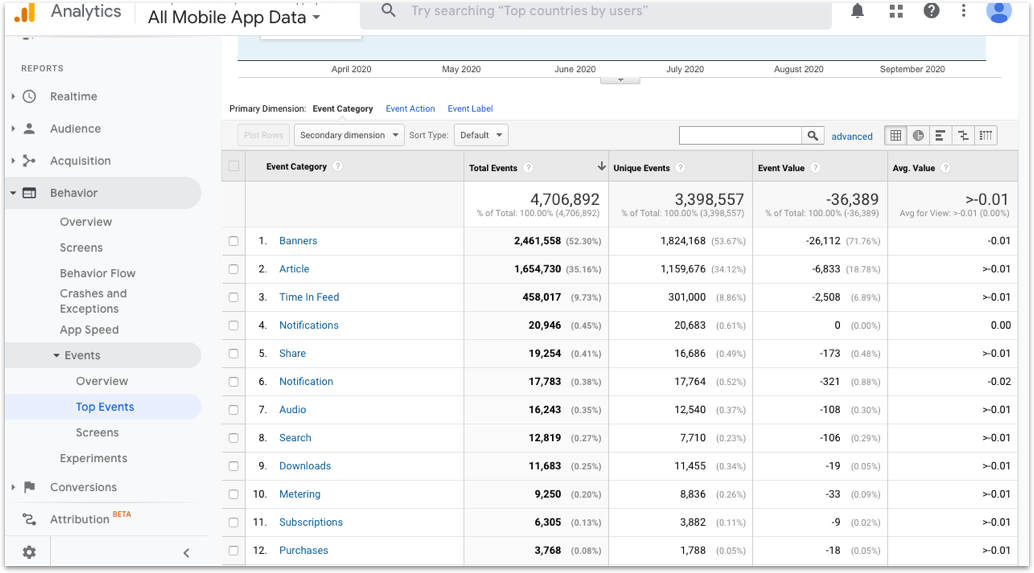The image size is (1034, 573).
Task: Open App Speed report
Action: pyautogui.click(x=89, y=330)
